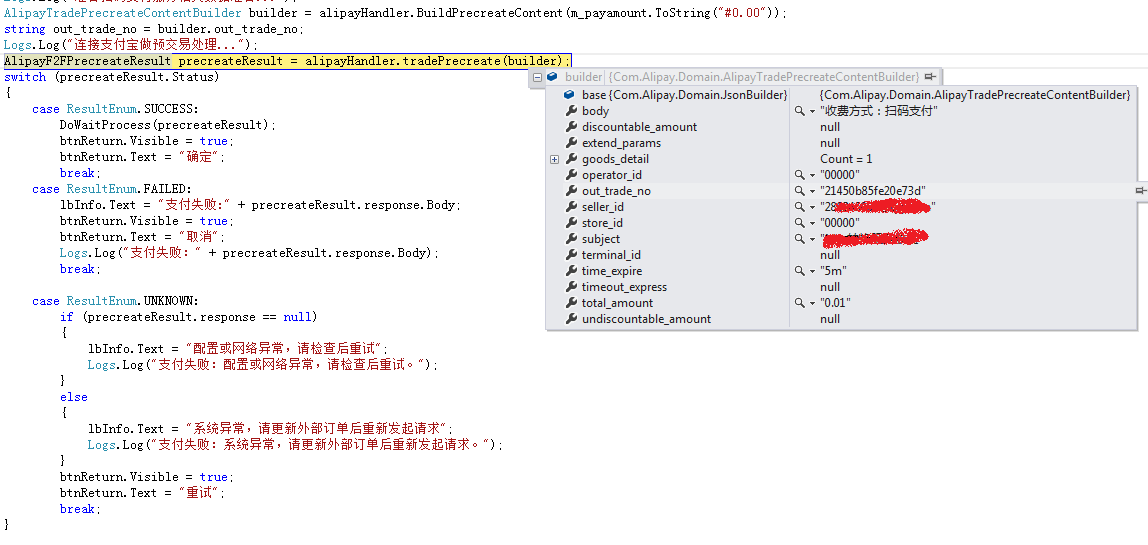Click the operator_id value "00000"
This screenshot has height=545, width=1148.
click(840, 175)
